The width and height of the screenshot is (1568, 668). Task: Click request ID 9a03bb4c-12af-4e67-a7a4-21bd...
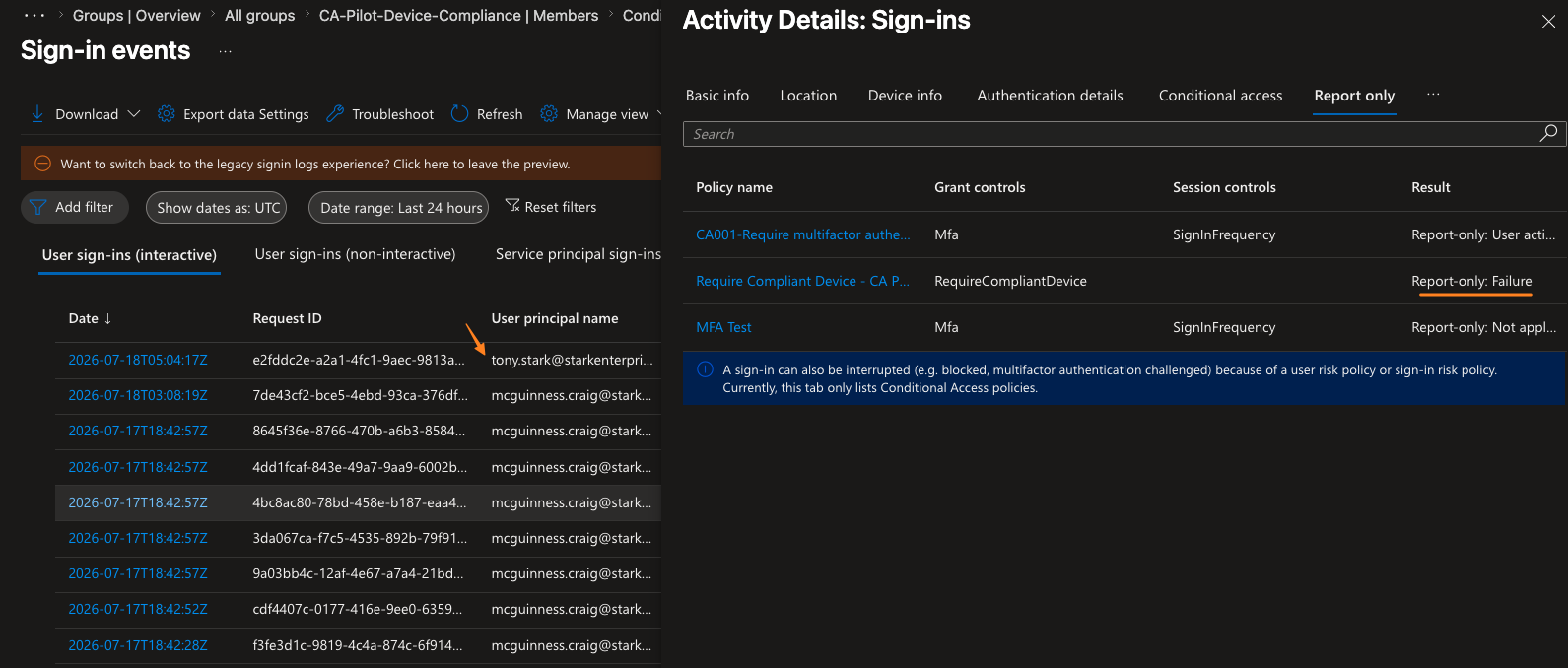tap(359, 573)
